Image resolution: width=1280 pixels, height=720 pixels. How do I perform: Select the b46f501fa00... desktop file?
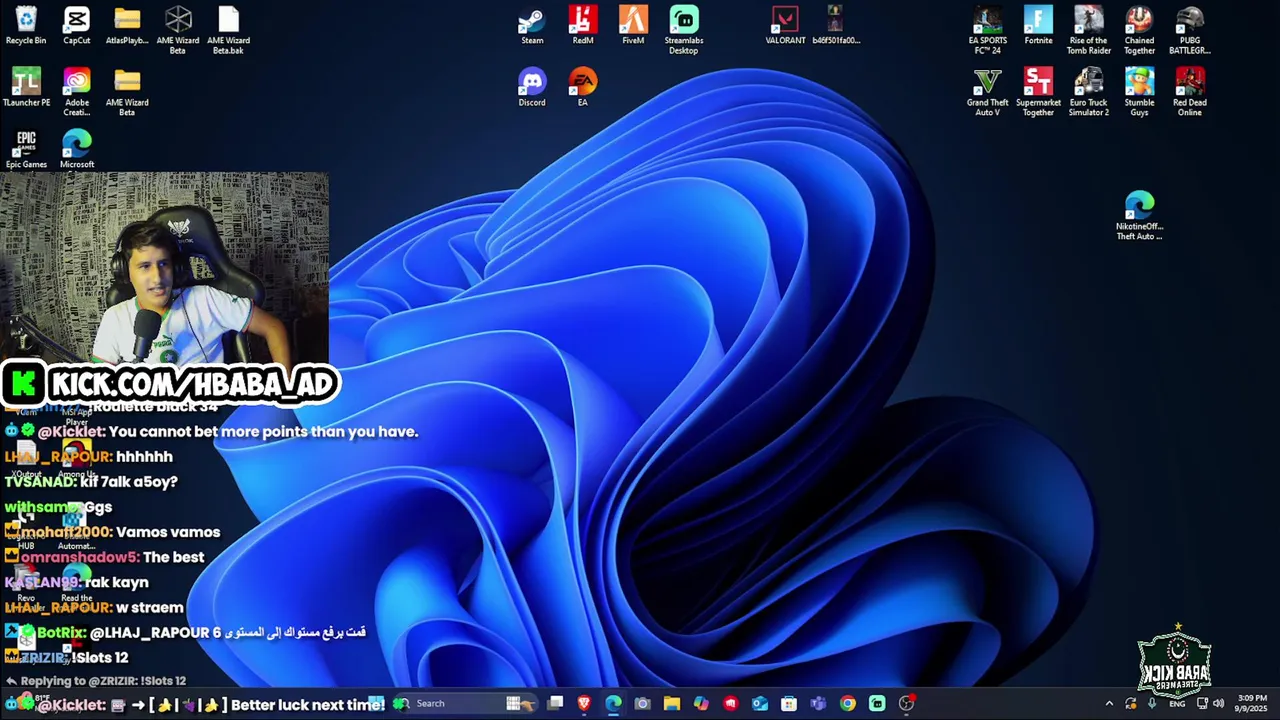(835, 25)
